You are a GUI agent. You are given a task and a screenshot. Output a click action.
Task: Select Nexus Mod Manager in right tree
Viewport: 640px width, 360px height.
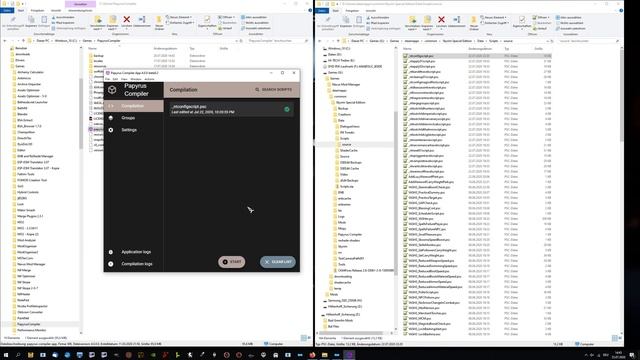click(x=346, y=84)
